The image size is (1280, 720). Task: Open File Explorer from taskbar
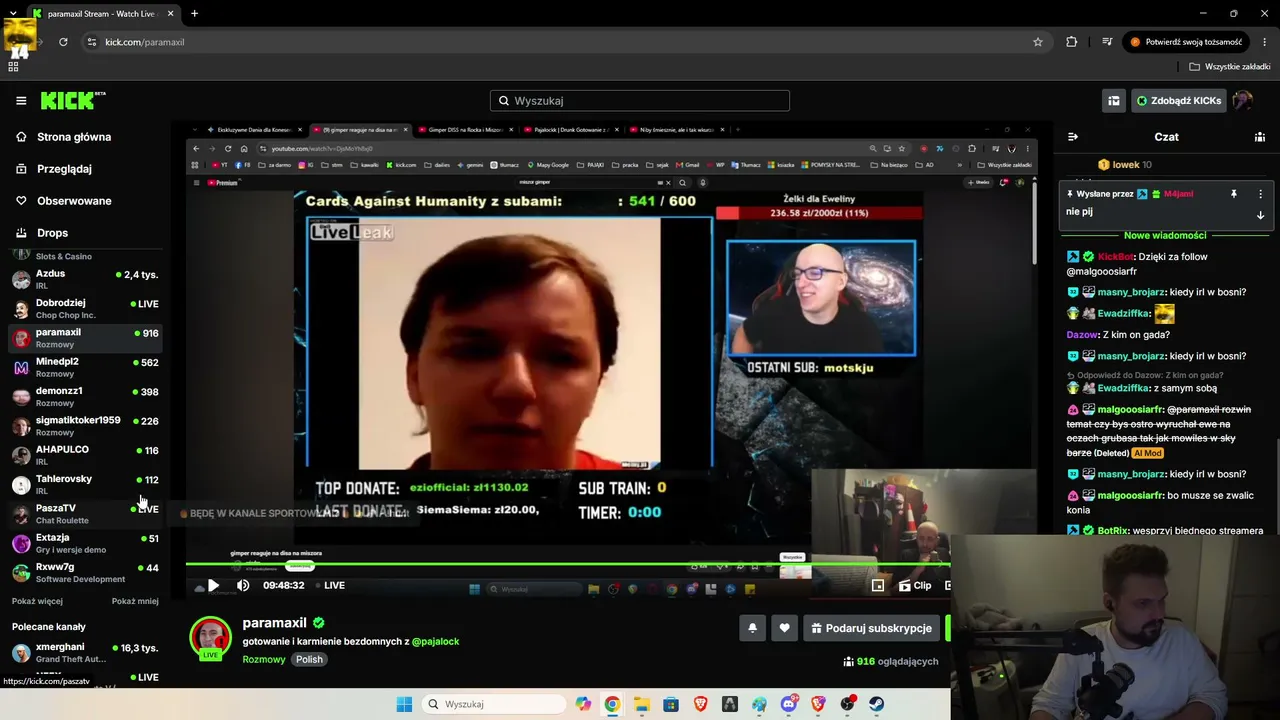641,704
